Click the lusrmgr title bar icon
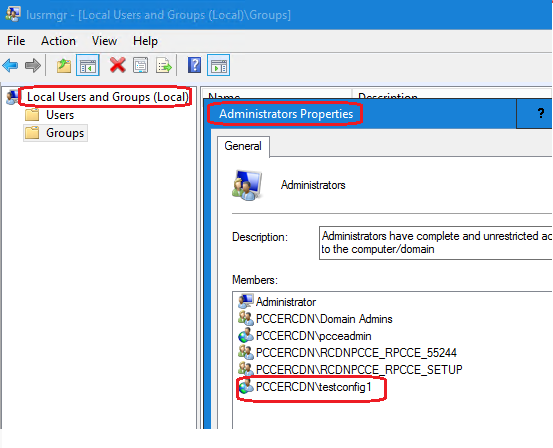553x448 pixels. click(13, 14)
